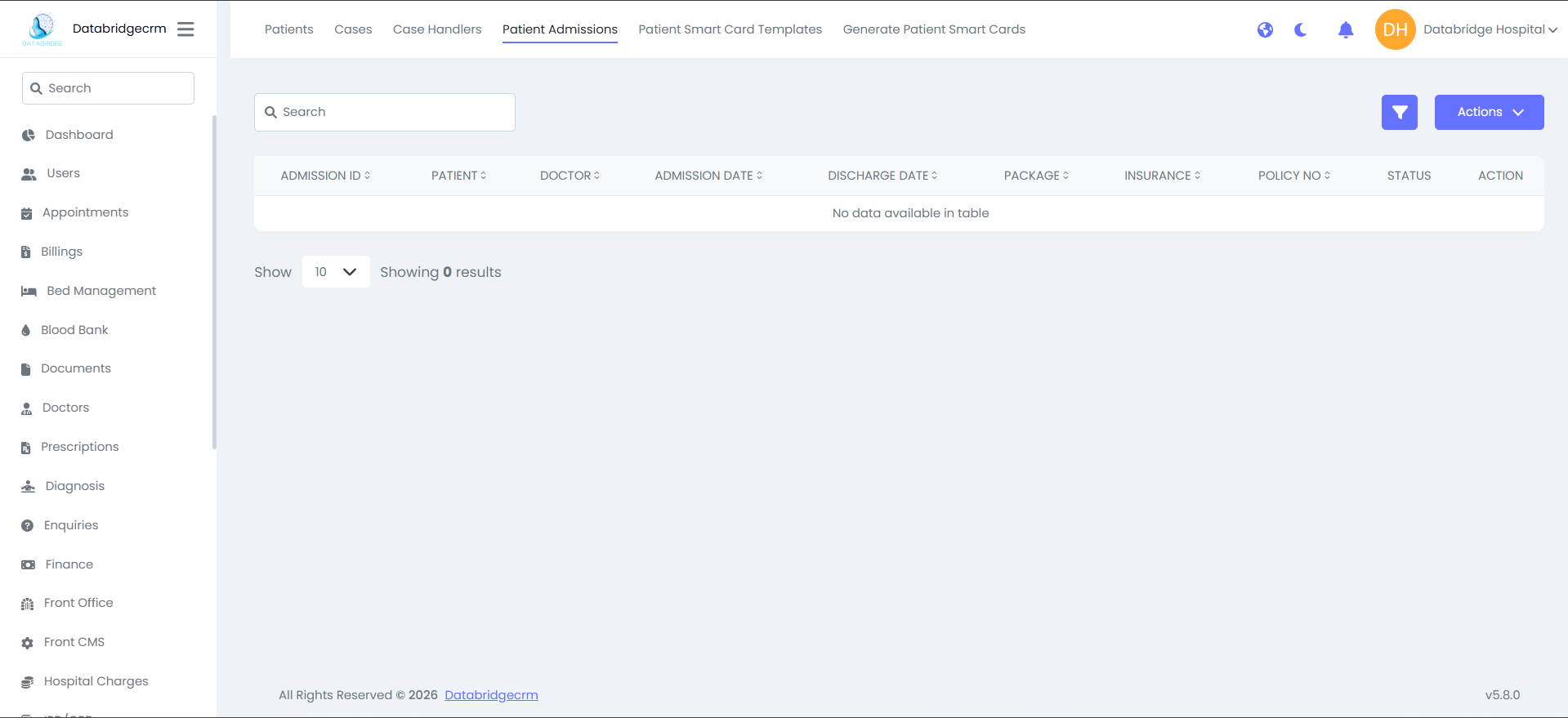This screenshot has width=1568, height=718.
Task: Click the Blood Bank droplet icon
Action: (26, 331)
